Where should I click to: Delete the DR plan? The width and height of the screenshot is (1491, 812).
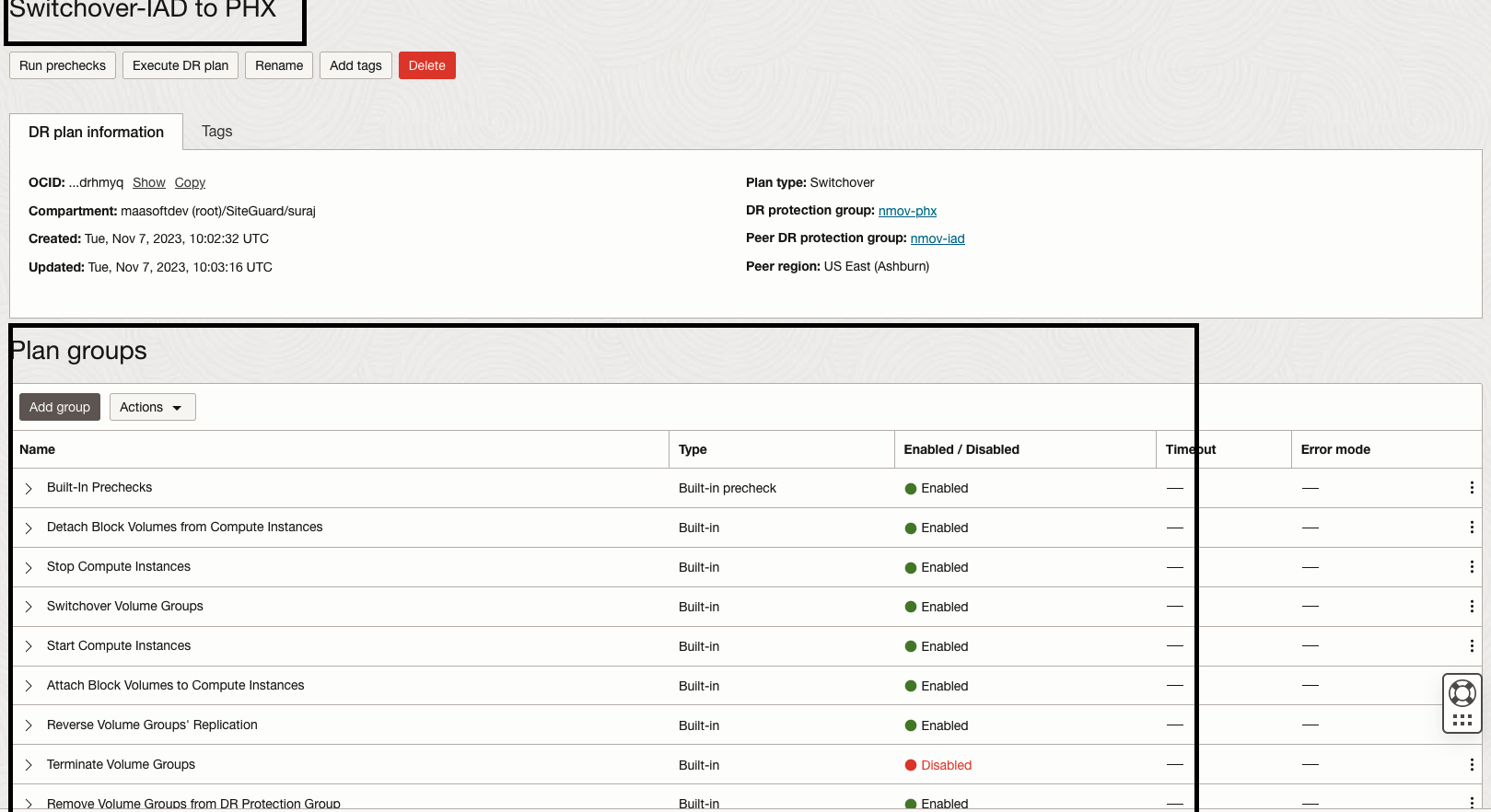427,65
